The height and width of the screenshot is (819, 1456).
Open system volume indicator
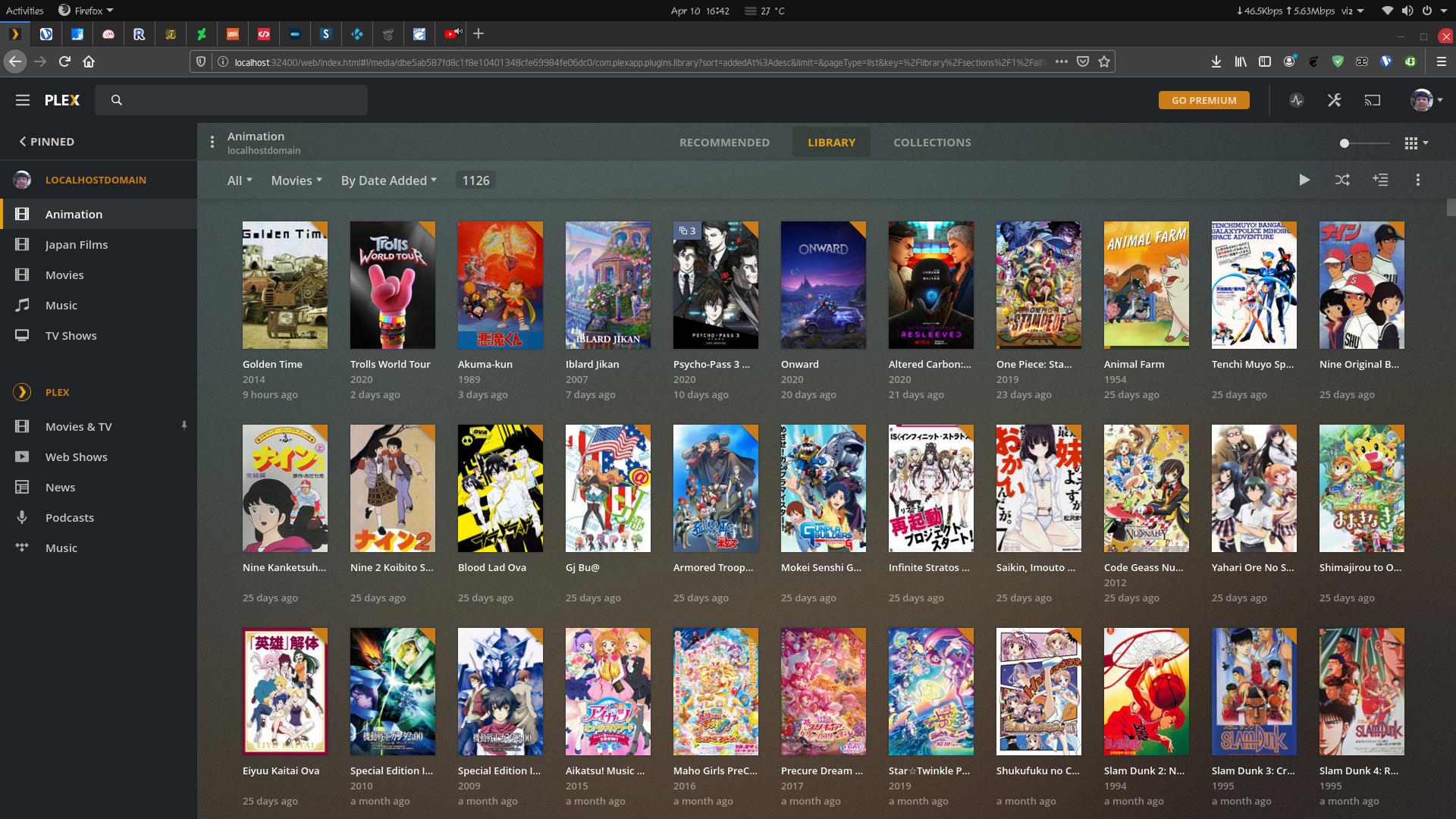pos(1407,11)
